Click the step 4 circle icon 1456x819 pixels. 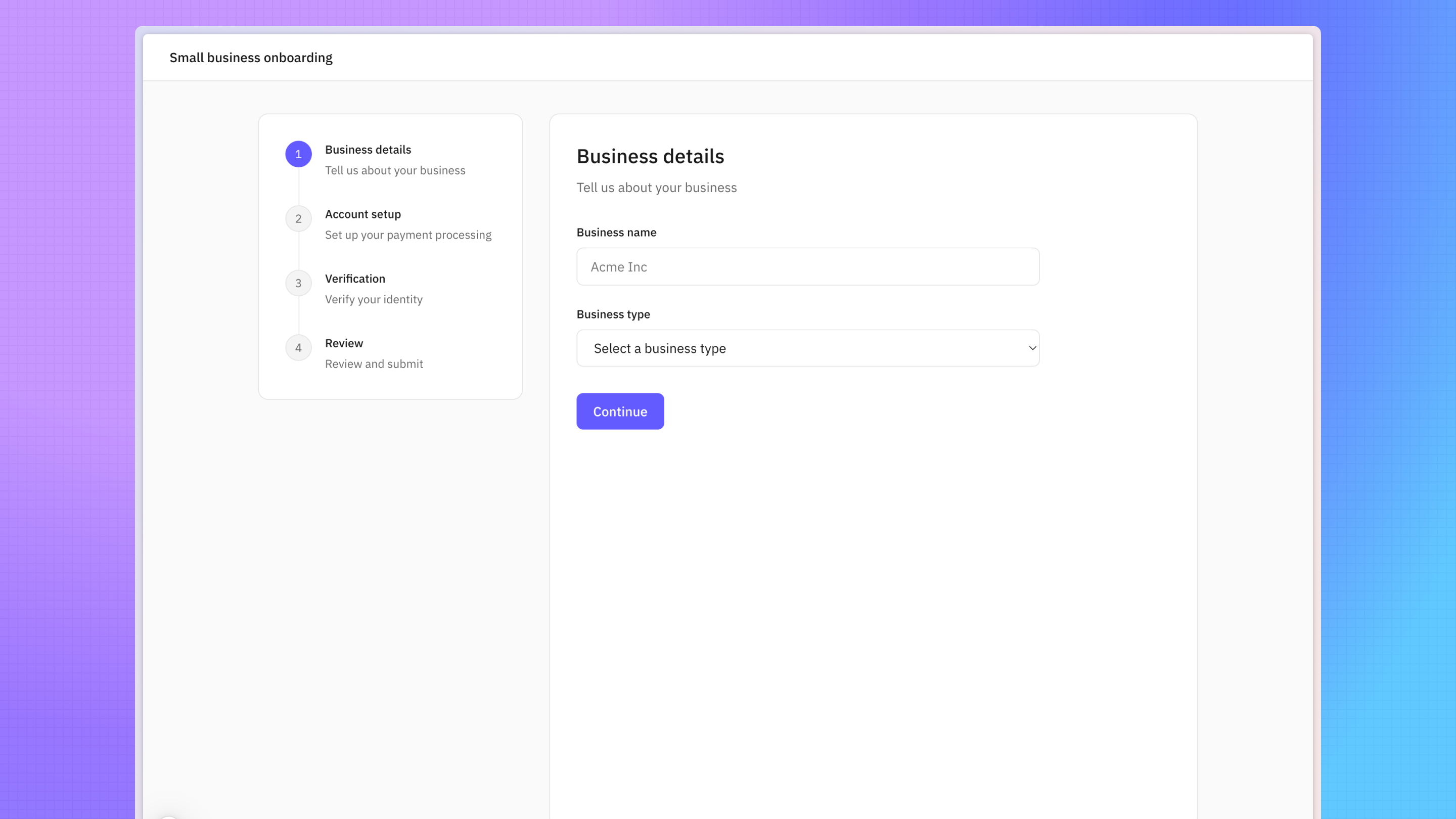click(x=298, y=348)
